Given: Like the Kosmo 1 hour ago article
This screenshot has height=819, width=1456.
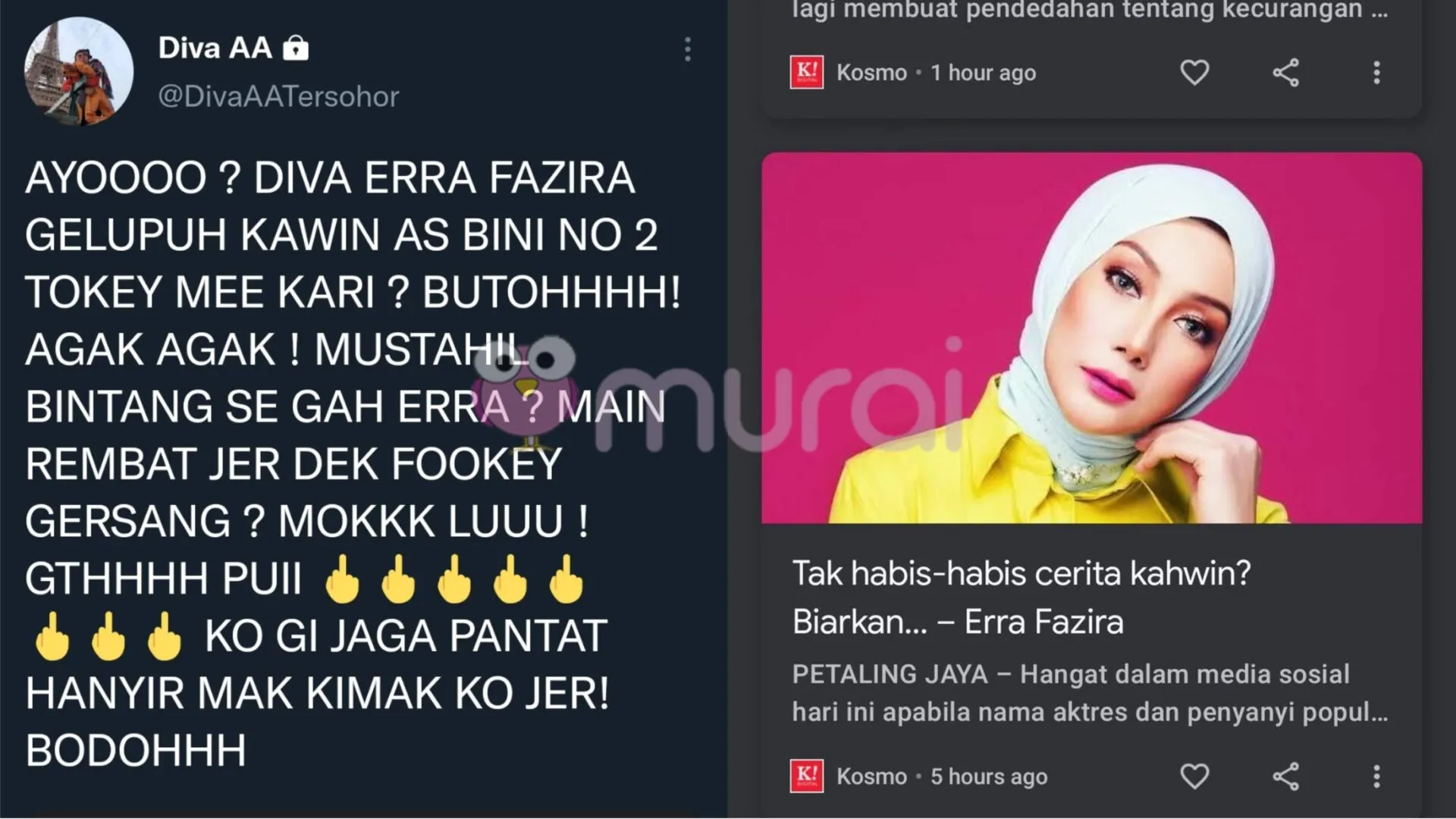Looking at the screenshot, I should click(x=1194, y=73).
